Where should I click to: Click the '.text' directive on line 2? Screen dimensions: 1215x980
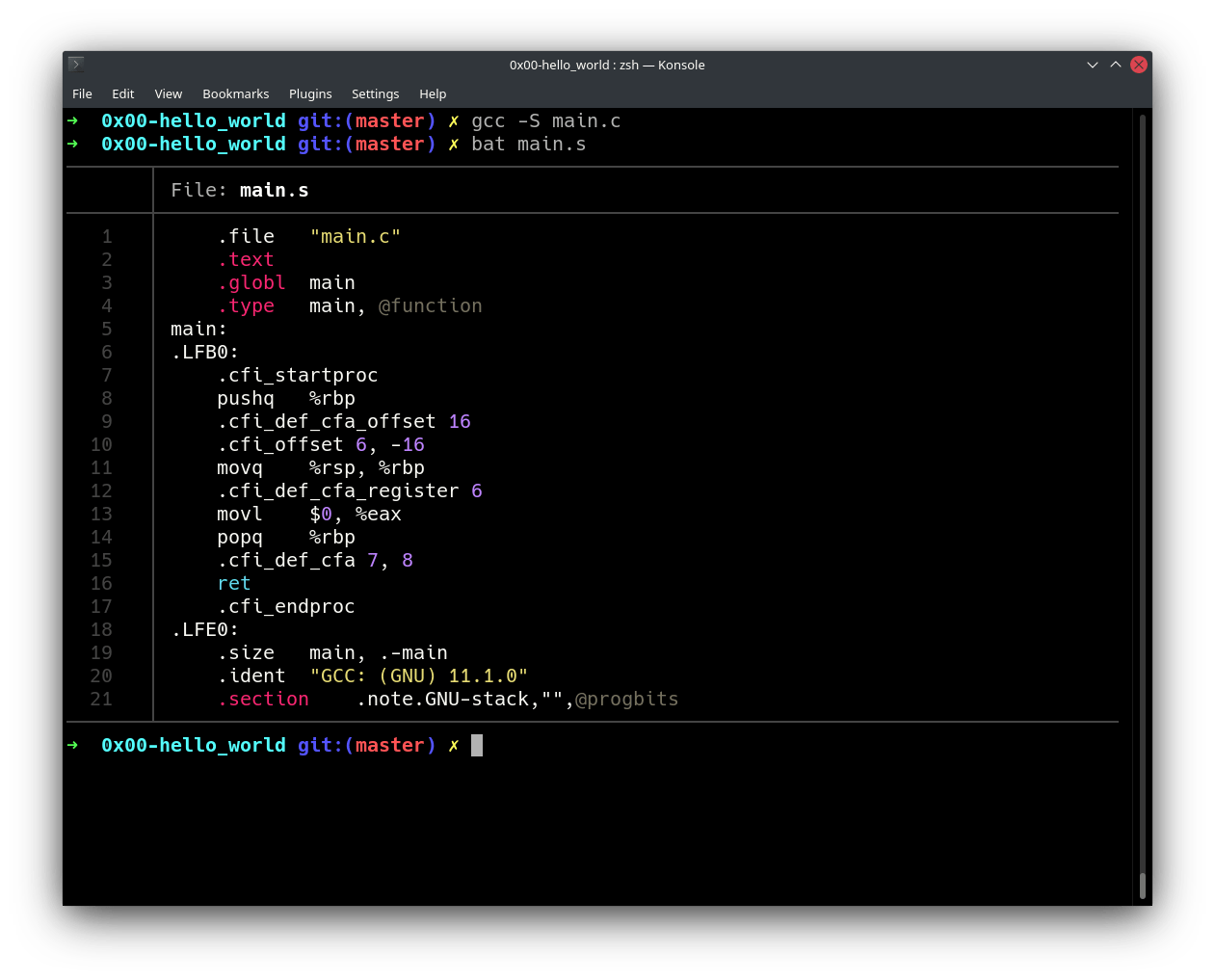(x=246, y=259)
